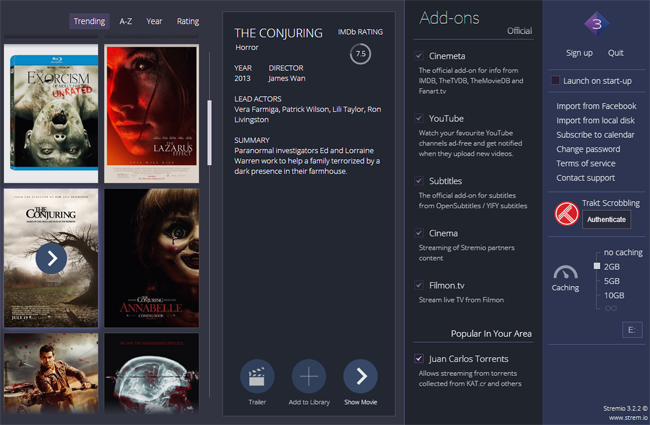Click the www.strem.io website link
Viewport: 650px width, 425px height.
tap(628, 418)
